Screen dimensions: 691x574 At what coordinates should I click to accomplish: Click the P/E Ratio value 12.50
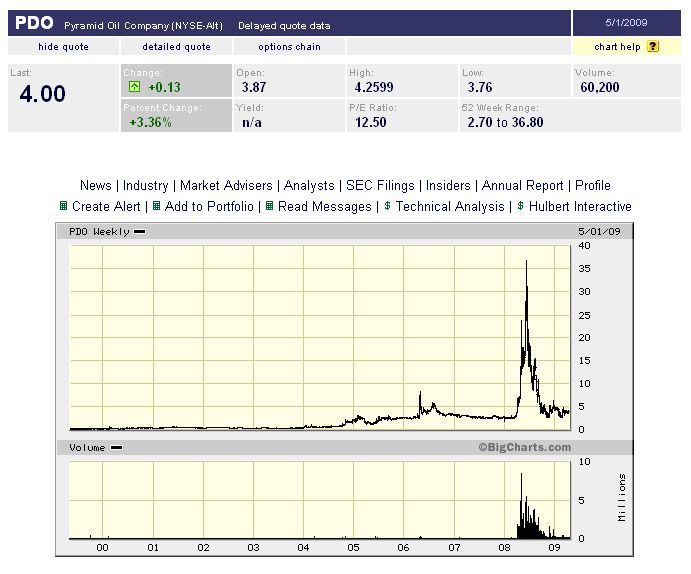[x=371, y=122]
